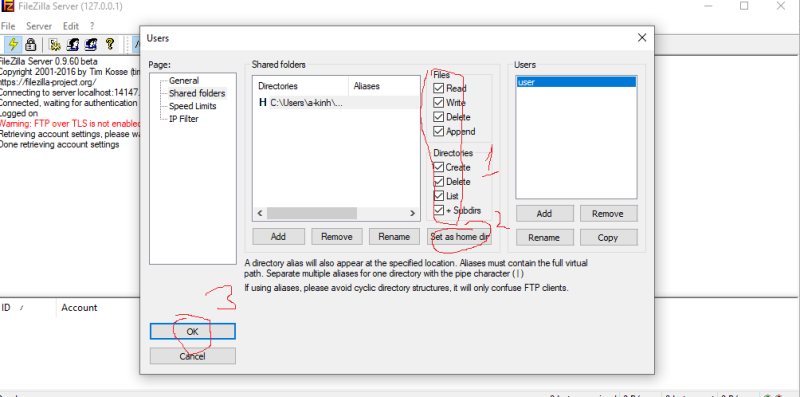
Task: Click the Copy user button
Action: 608,237
